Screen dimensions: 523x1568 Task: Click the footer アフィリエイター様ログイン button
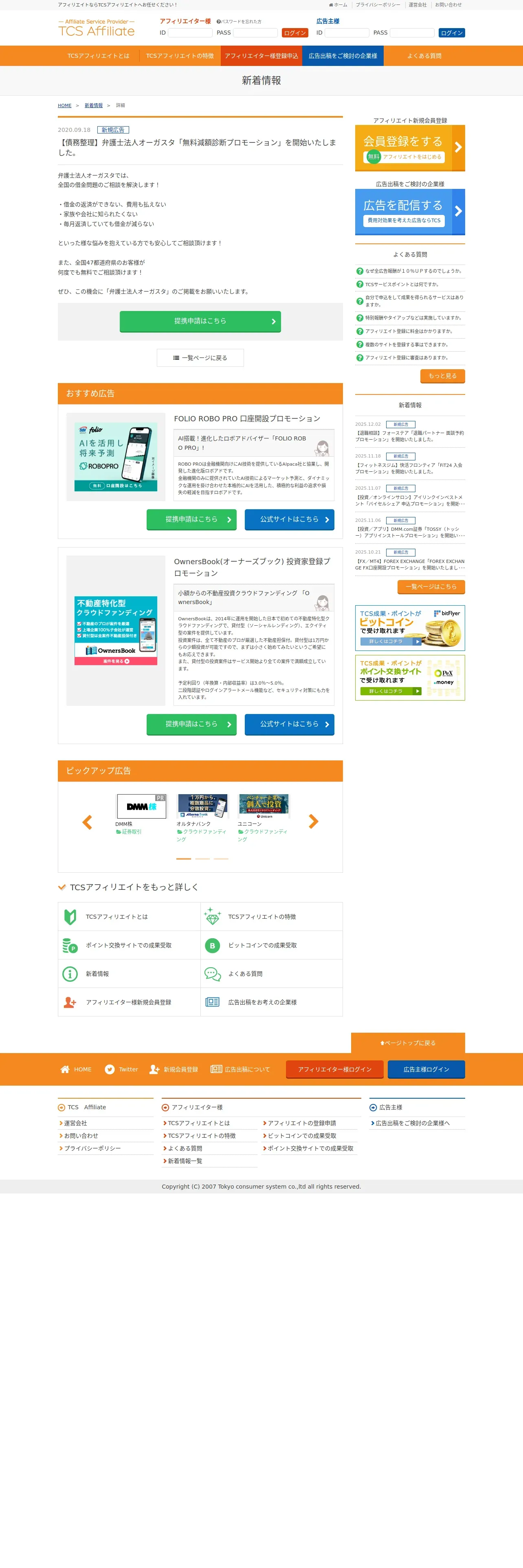tap(334, 1069)
